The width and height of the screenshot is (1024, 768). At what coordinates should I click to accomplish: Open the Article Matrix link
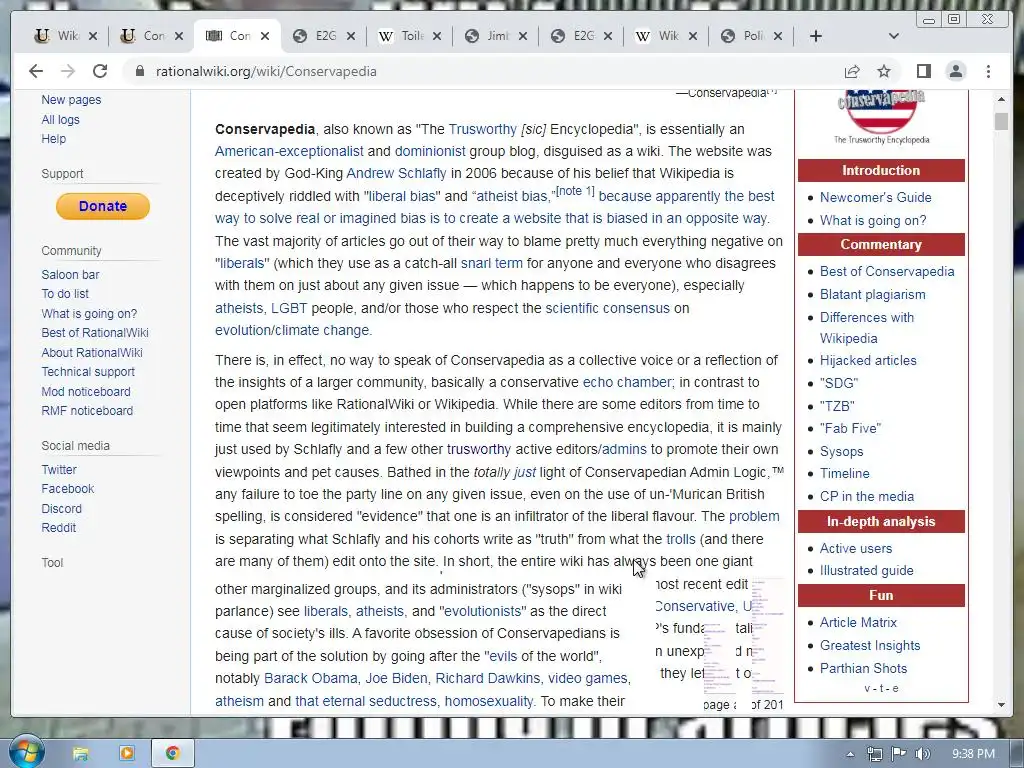pyautogui.click(x=858, y=622)
